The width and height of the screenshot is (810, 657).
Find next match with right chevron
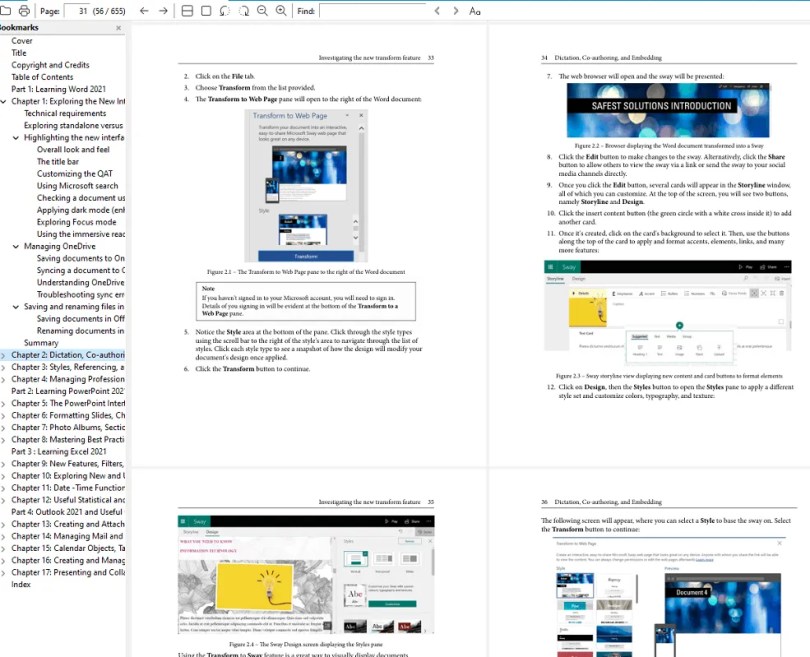[456, 11]
